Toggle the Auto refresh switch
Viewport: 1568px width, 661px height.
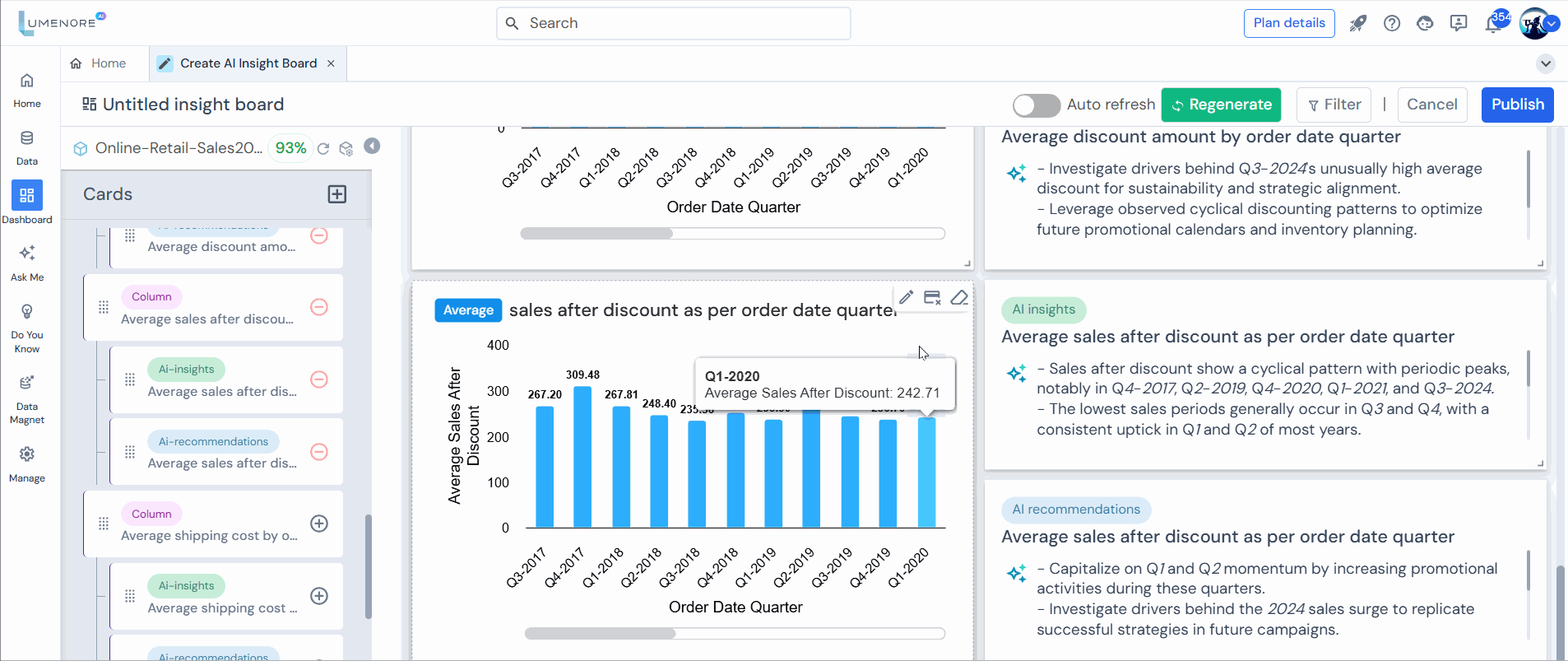pos(1036,105)
